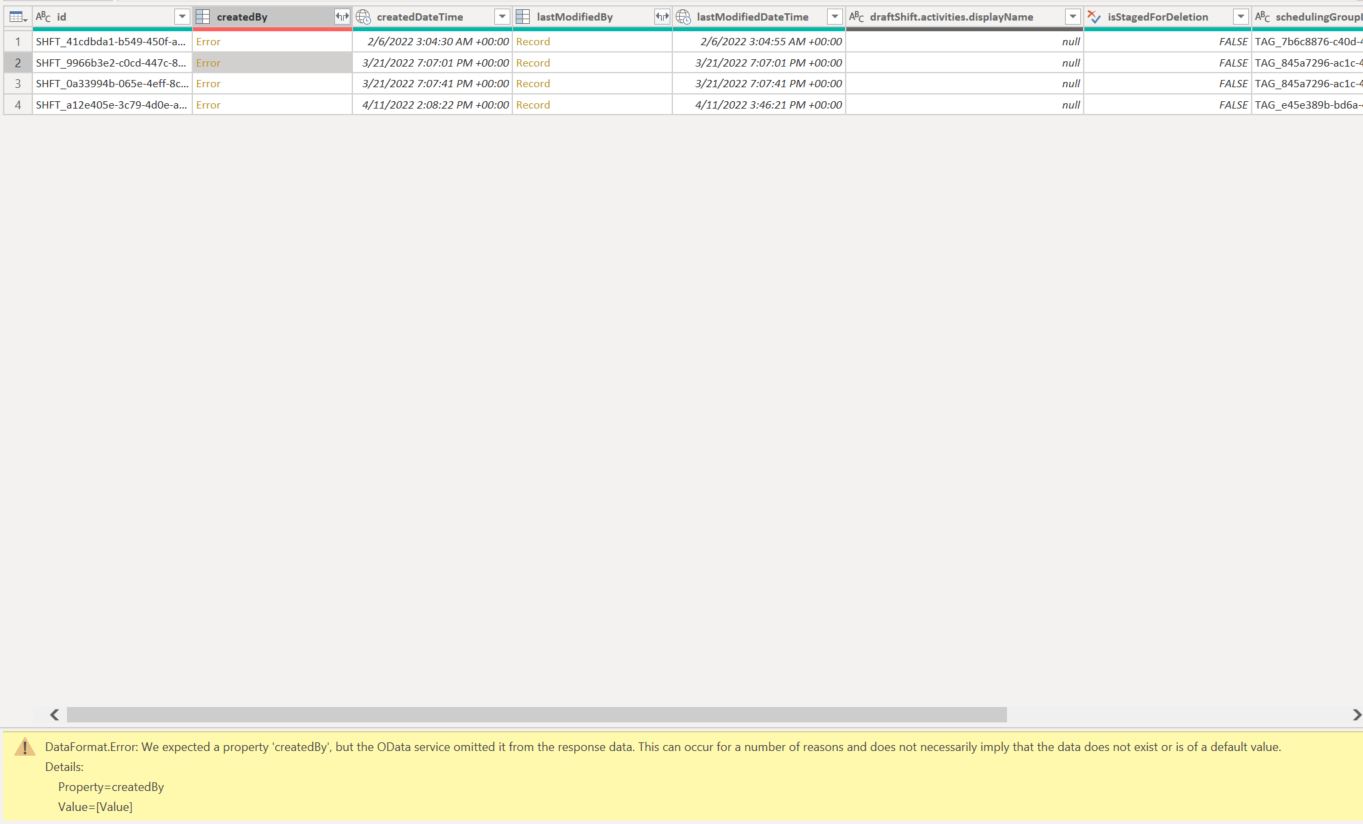1363x824 pixels.
Task: Select the TAG_7b6c8876 cell
Action: 1307,42
